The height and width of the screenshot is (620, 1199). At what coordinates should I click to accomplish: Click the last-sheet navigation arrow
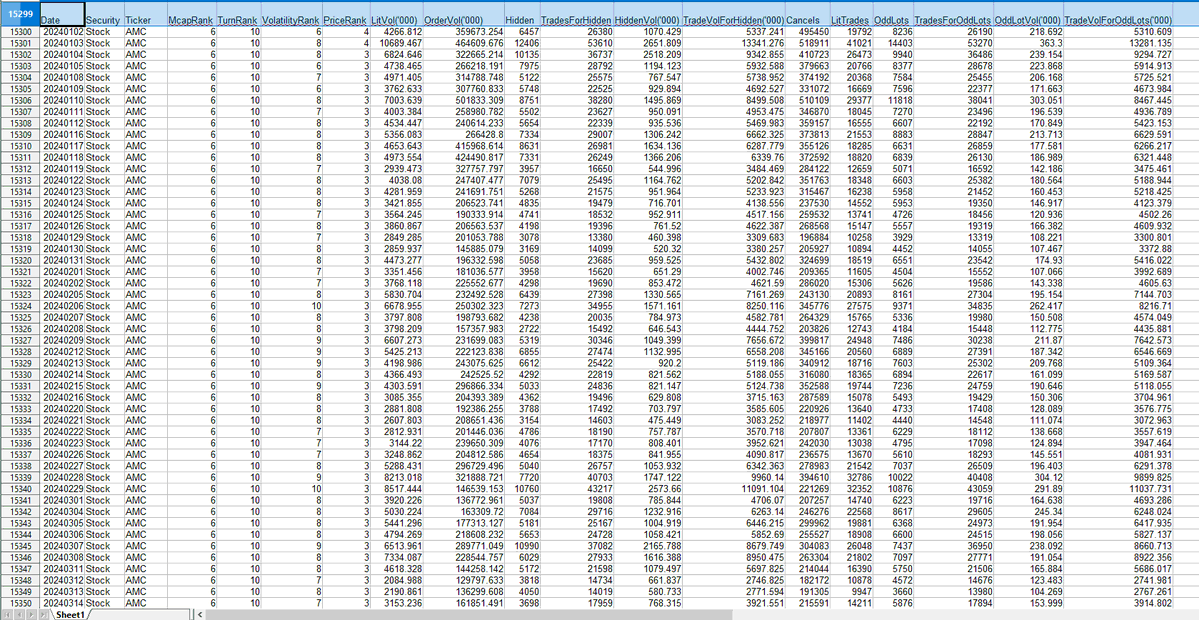(43, 613)
